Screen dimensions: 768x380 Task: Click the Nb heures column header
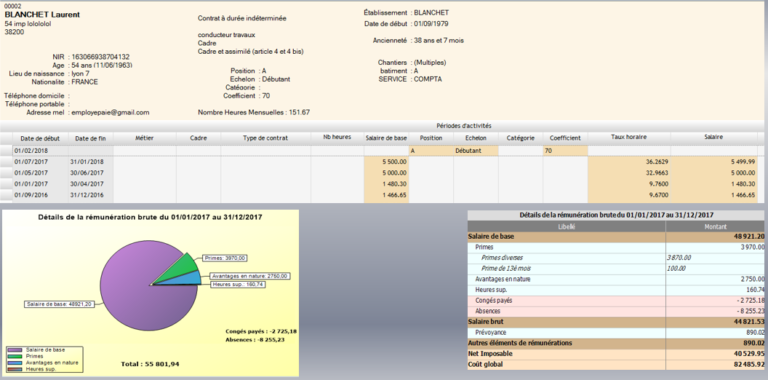click(x=337, y=137)
